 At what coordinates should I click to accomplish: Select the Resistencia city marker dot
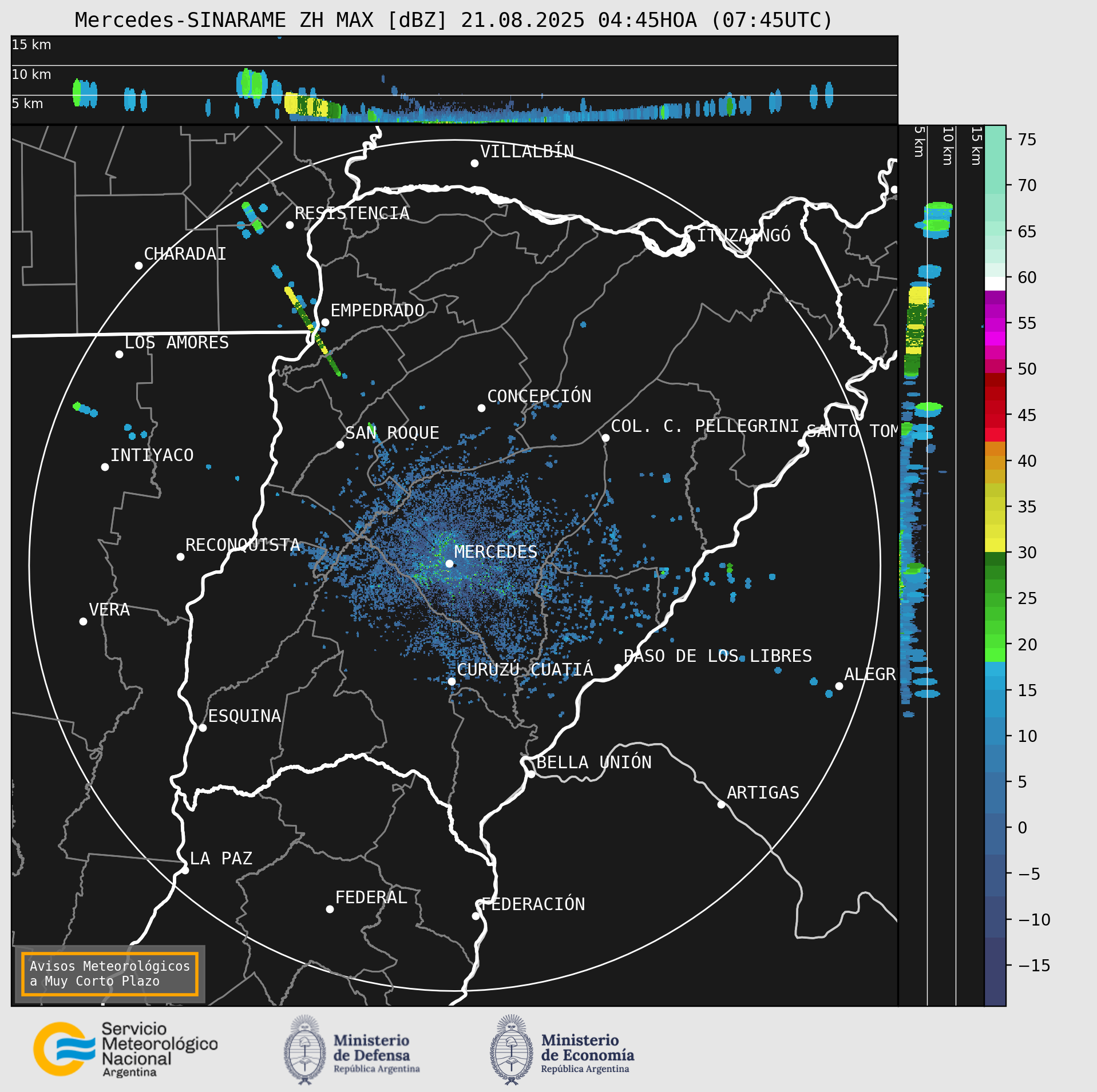(x=290, y=225)
